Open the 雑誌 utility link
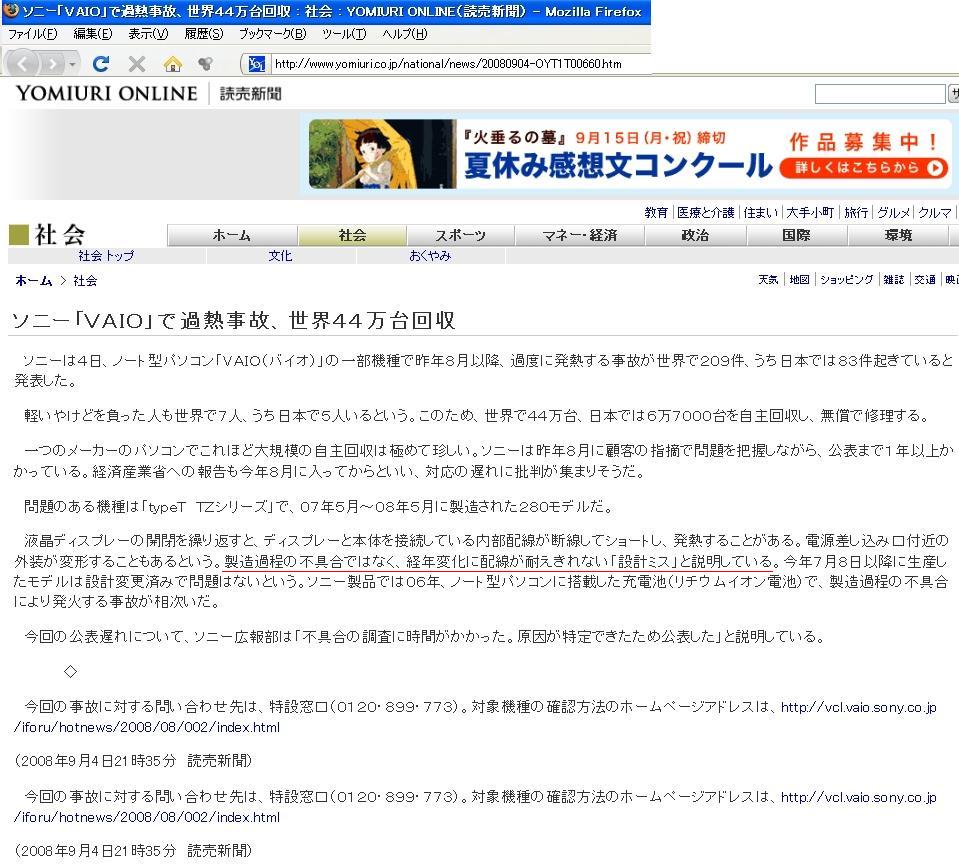Image resolution: width=959 pixels, height=864 pixels. [894, 279]
